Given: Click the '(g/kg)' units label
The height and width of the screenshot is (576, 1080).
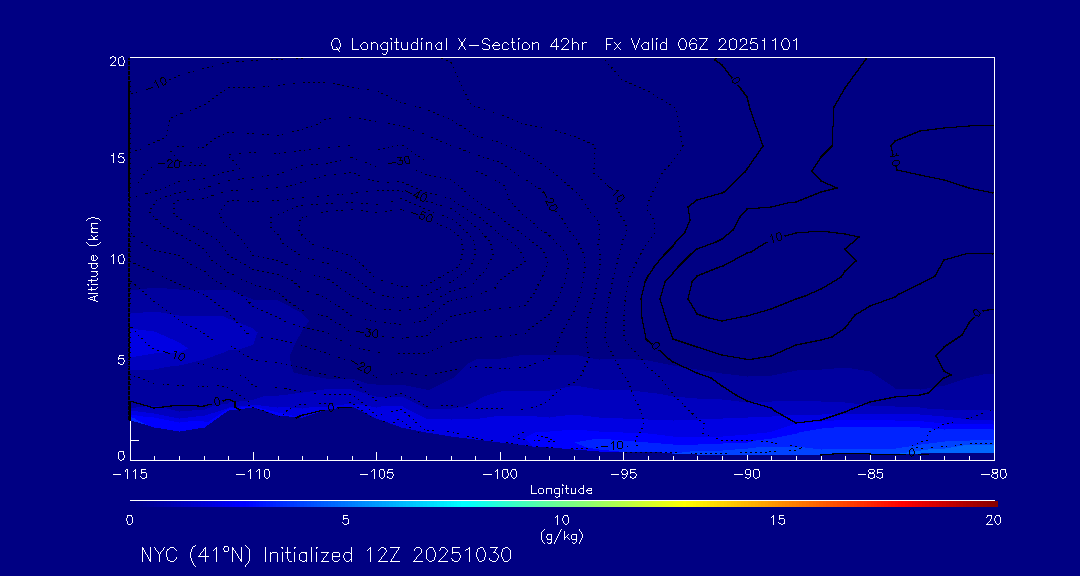Looking at the screenshot, I should point(562,537).
